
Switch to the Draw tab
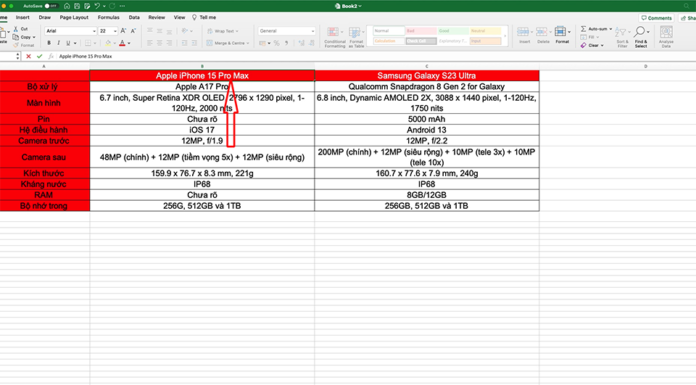pyautogui.click(x=44, y=17)
